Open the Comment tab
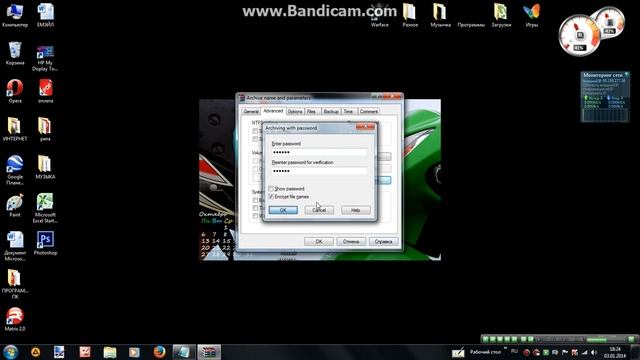Image resolution: width=640 pixels, height=360 pixels. tap(369, 111)
